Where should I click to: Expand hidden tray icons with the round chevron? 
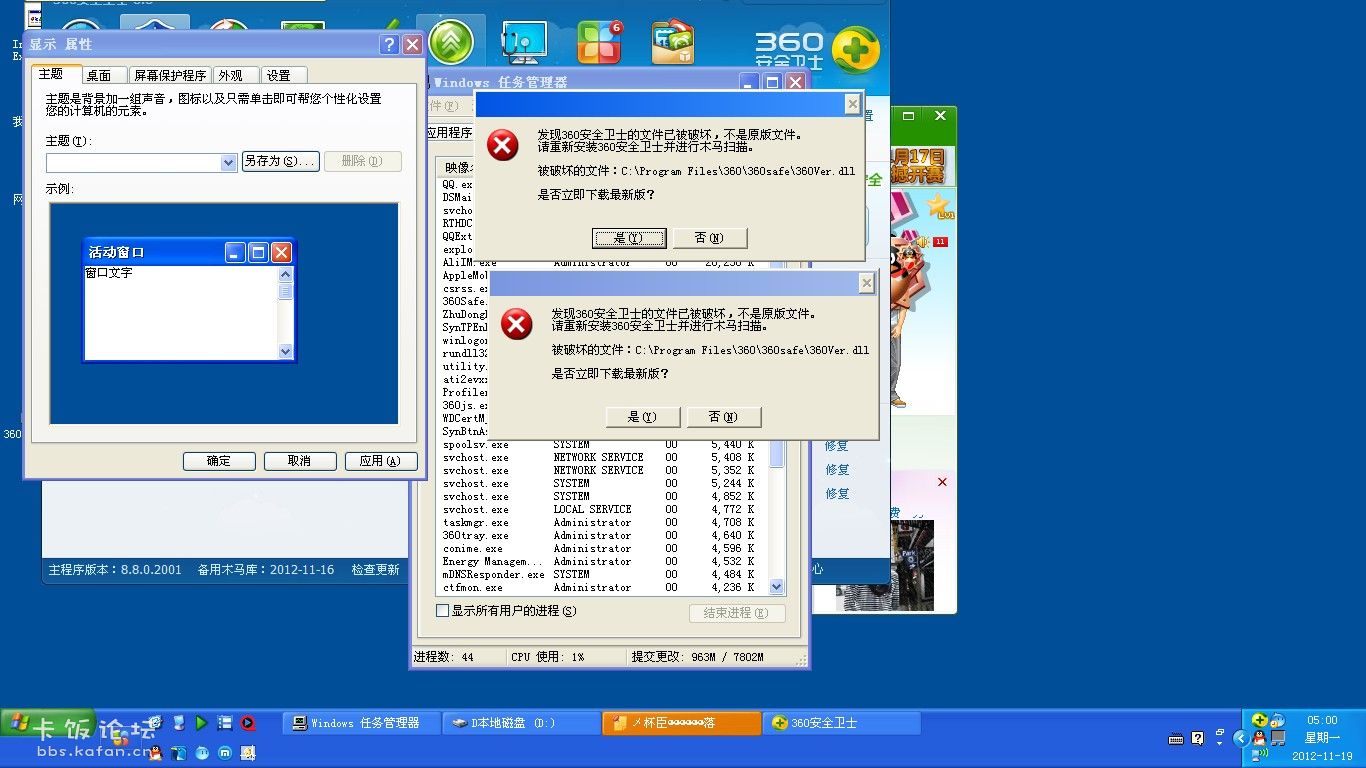(x=1241, y=738)
